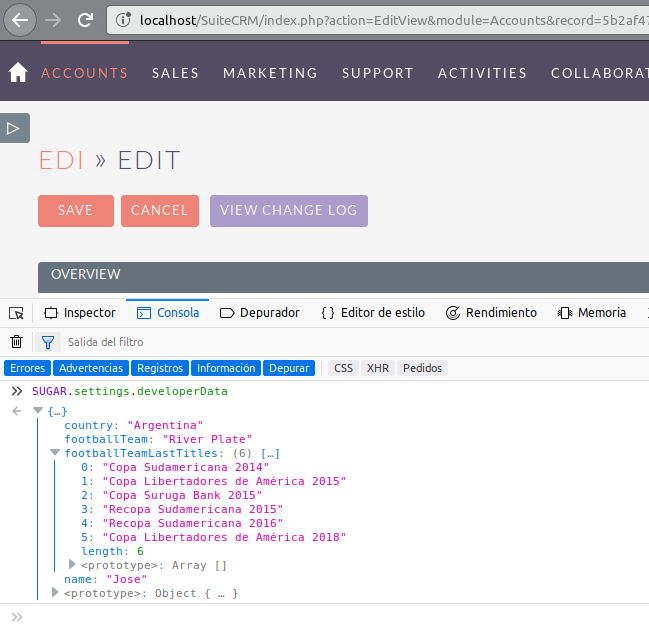Open the Rendimiento tab
Screen dimensions: 649x644
[491, 313]
